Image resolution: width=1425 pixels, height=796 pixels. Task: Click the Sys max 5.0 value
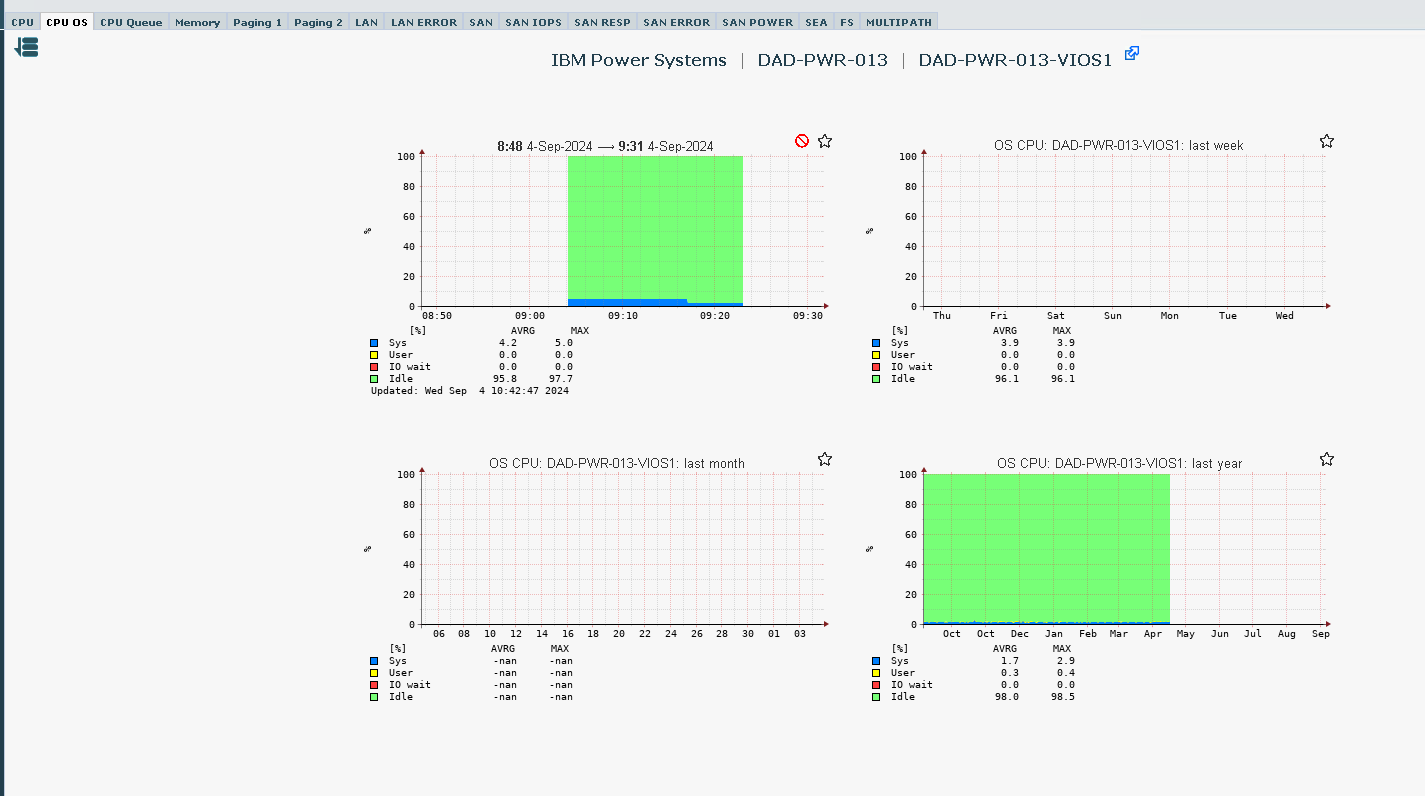(563, 343)
